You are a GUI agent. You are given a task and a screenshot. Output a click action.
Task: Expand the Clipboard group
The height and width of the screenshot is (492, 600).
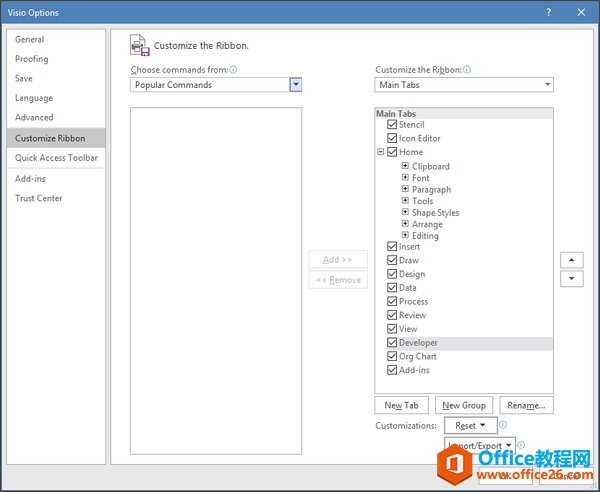pos(405,166)
